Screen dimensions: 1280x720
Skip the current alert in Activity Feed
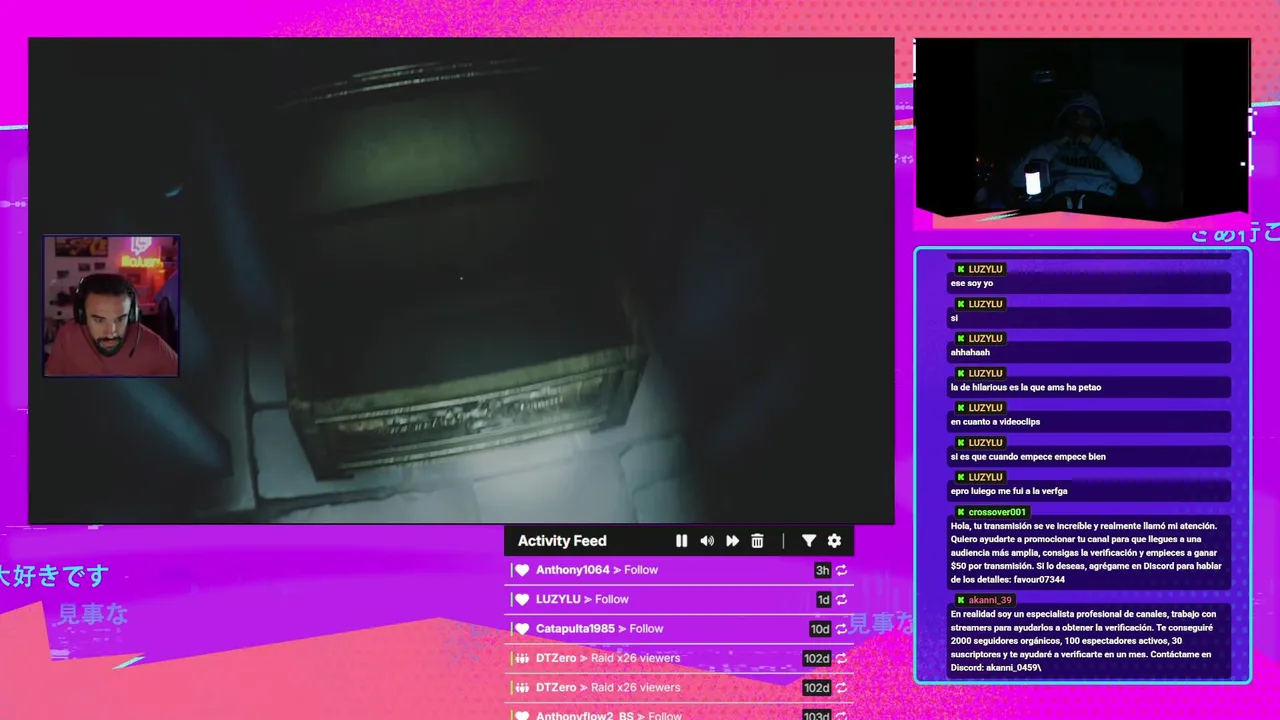pos(732,541)
